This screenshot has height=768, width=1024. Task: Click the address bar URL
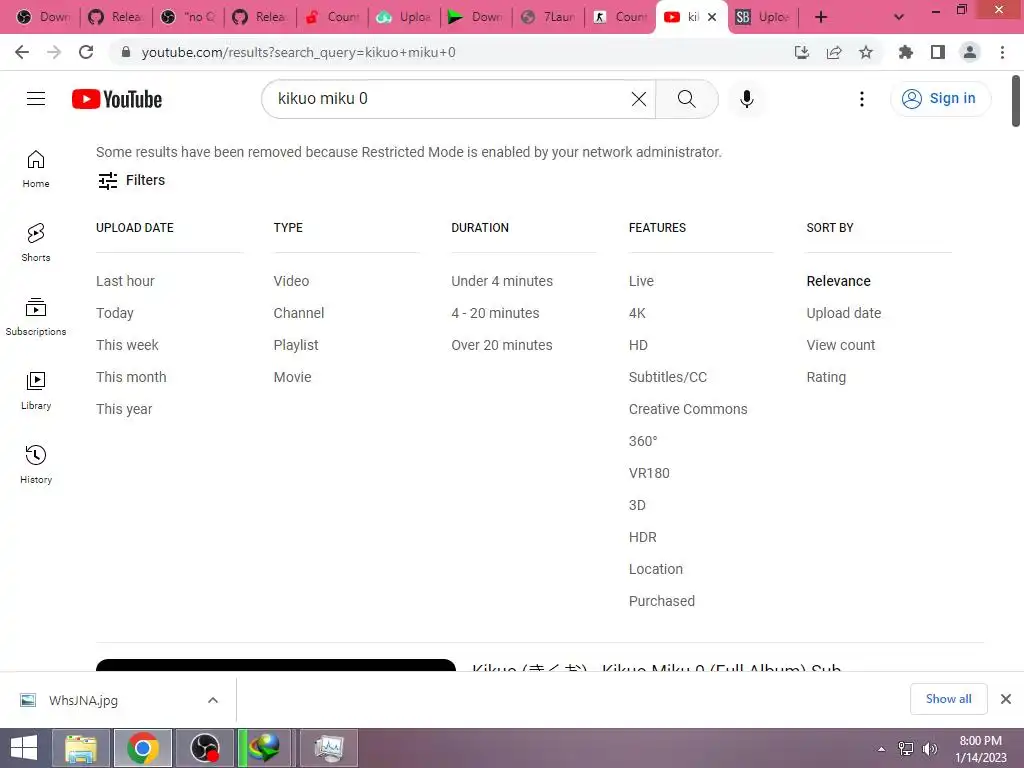click(298, 52)
